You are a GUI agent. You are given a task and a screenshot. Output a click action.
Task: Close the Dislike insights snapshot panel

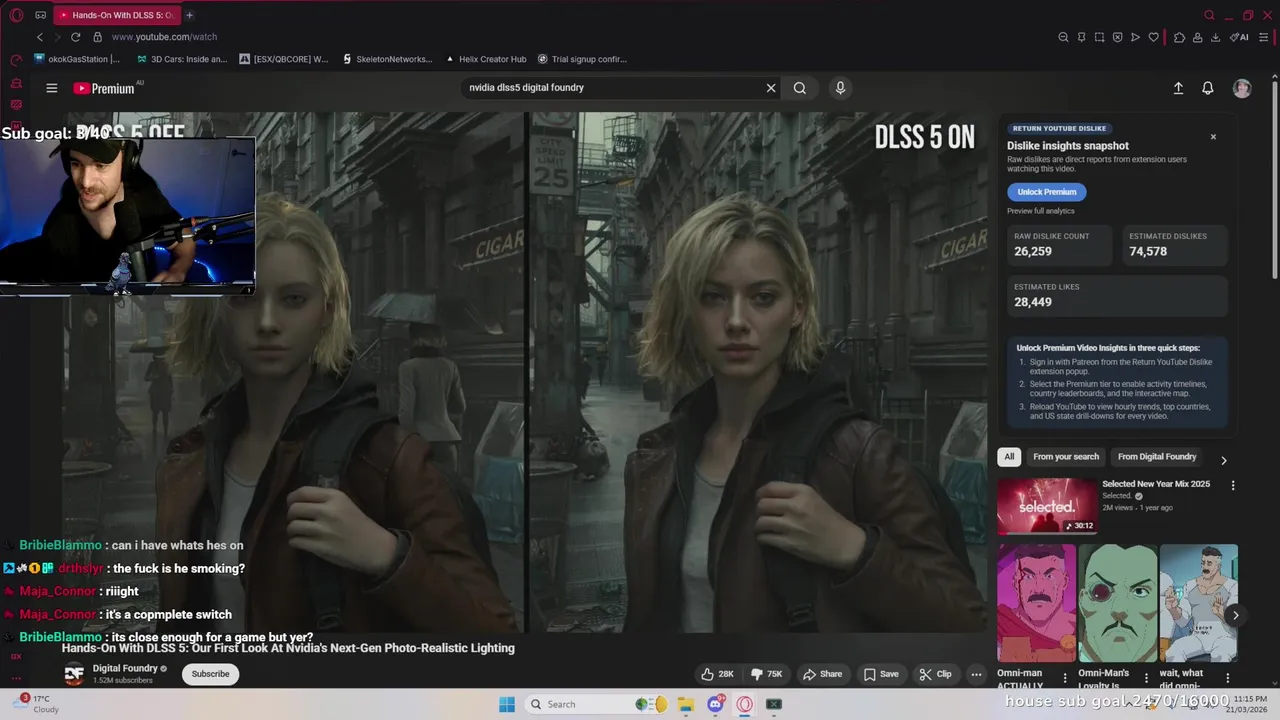(1213, 136)
